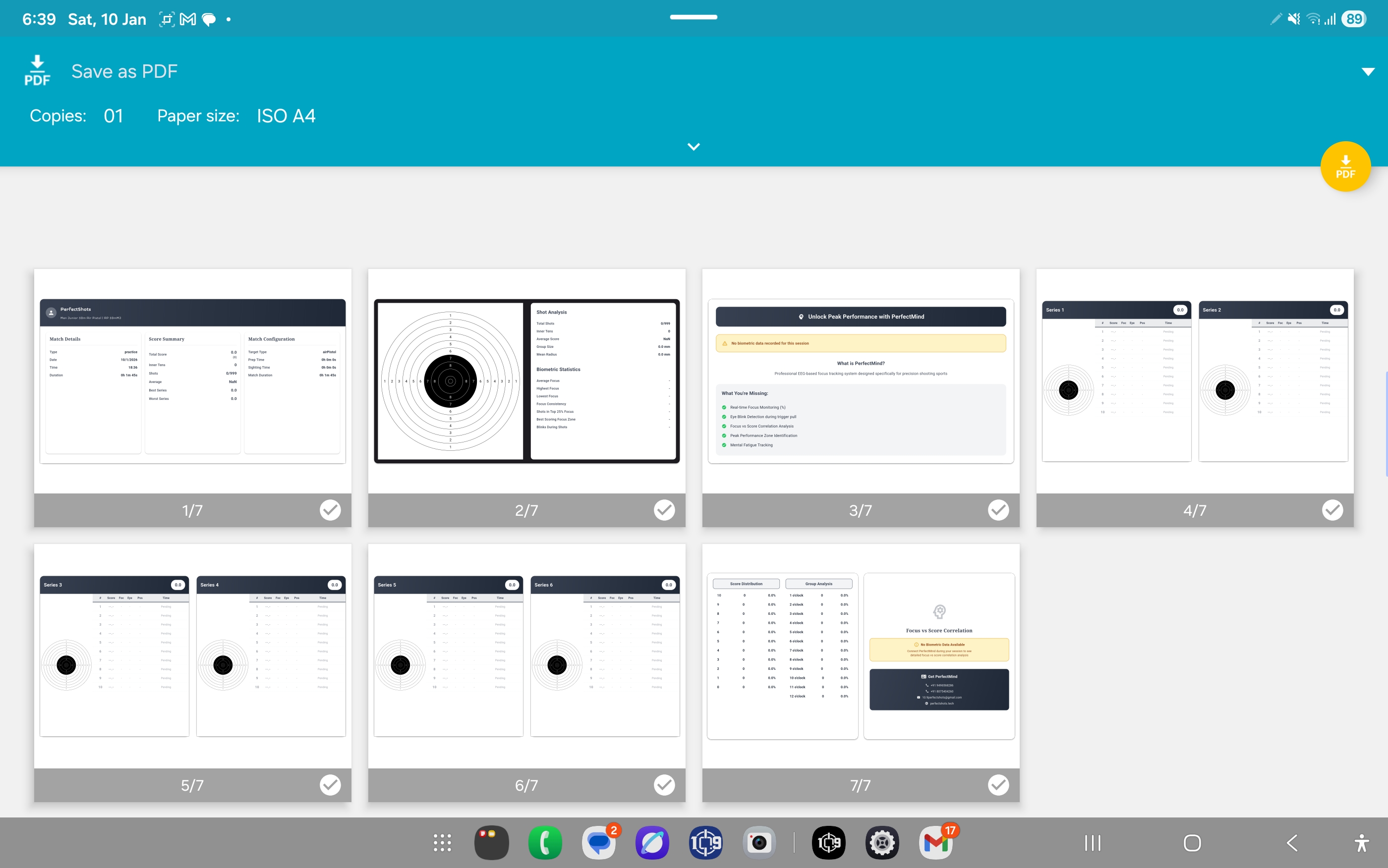Open the green Phone app
Viewport: 1388px width, 868px height.
coord(544,843)
